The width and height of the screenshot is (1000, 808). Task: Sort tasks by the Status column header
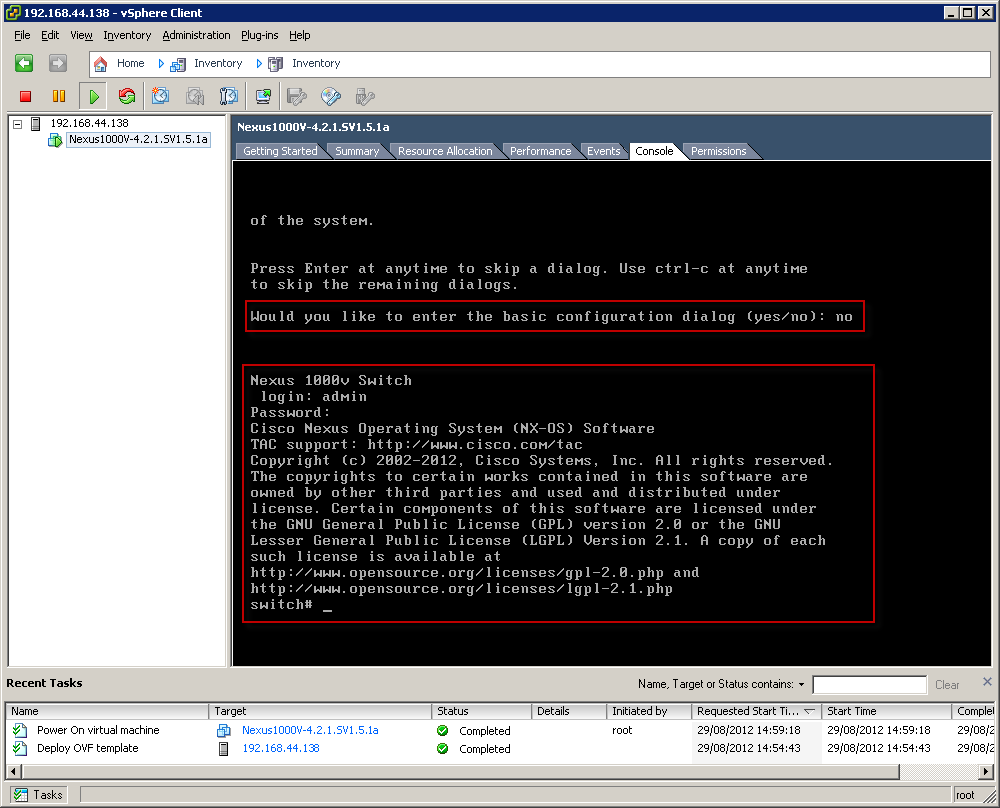[482, 711]
